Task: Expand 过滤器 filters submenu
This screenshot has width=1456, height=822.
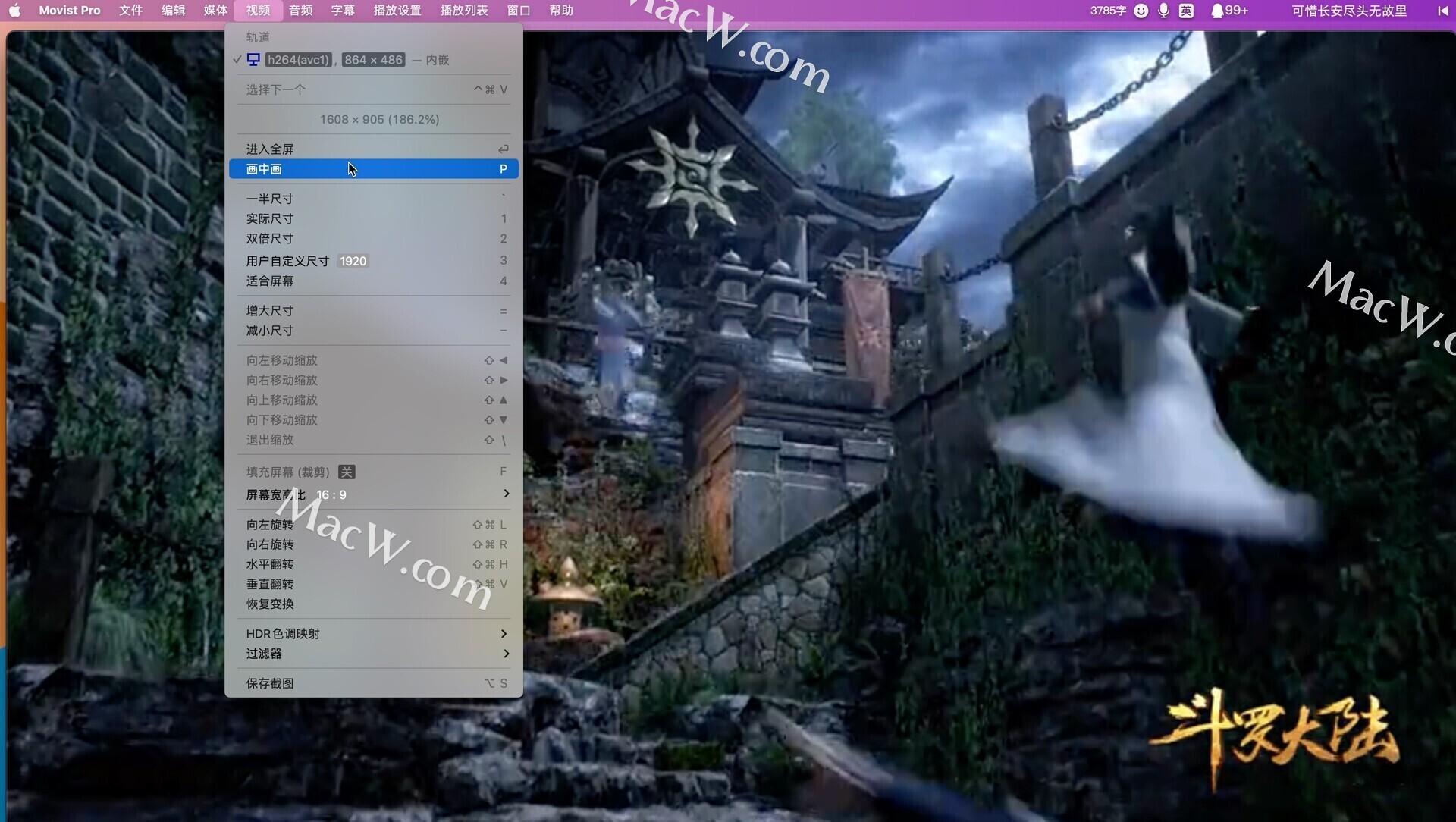Action: pos(374,654)
